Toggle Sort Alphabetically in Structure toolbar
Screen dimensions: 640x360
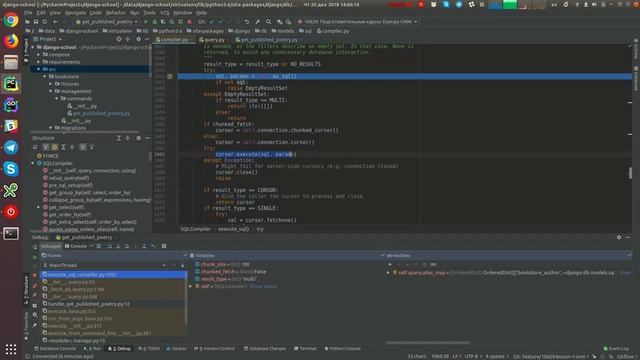[35, 147]
